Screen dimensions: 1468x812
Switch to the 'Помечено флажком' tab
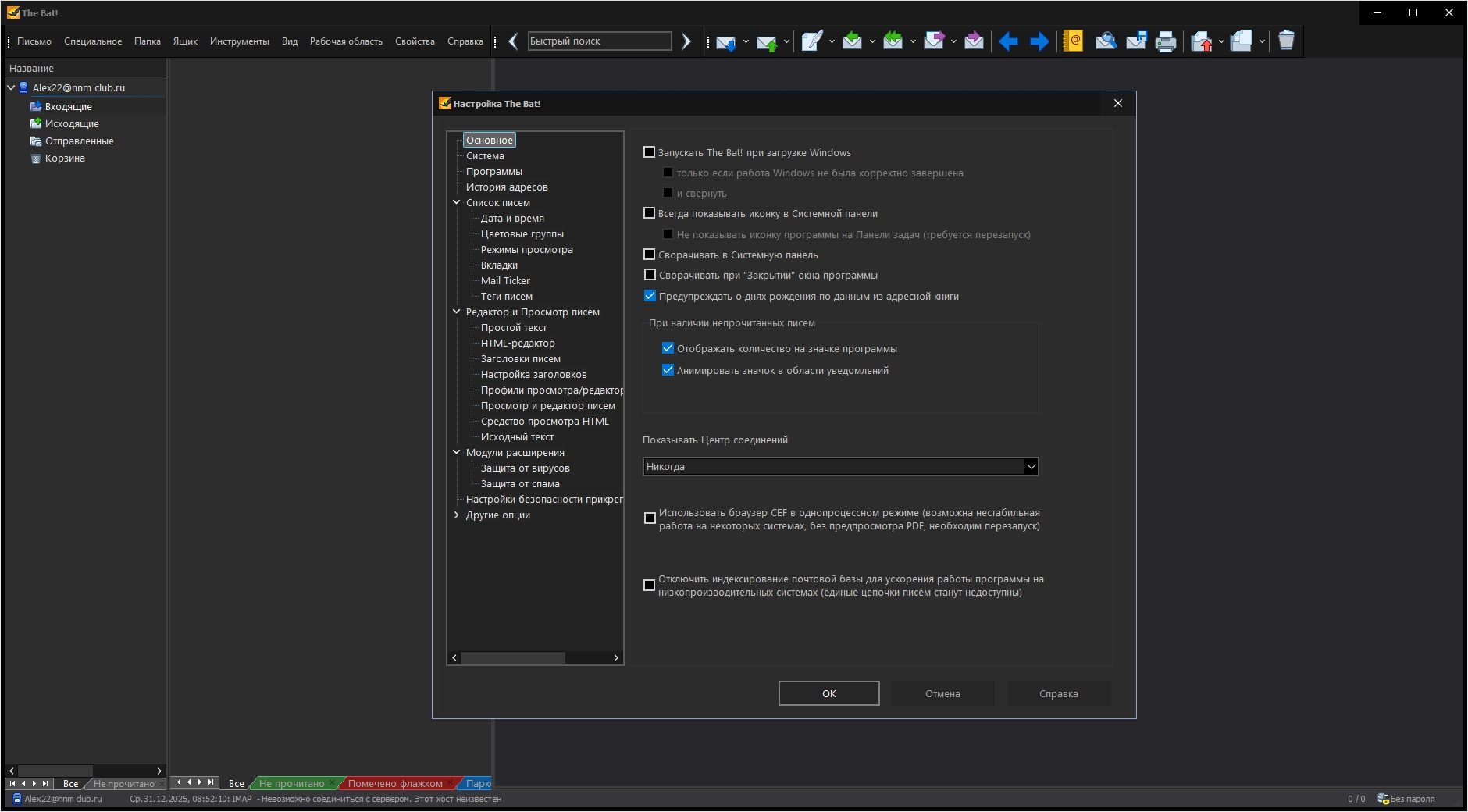(395, 784)
